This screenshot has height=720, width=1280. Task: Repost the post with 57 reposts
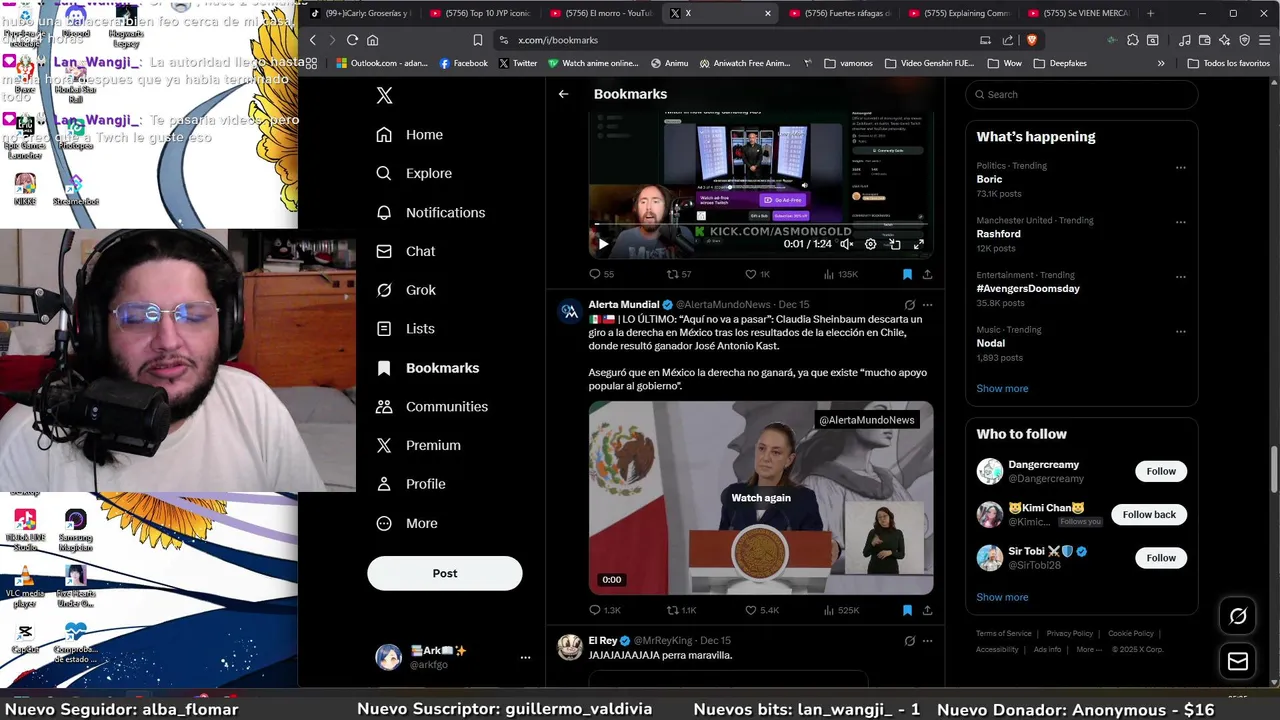679,274
